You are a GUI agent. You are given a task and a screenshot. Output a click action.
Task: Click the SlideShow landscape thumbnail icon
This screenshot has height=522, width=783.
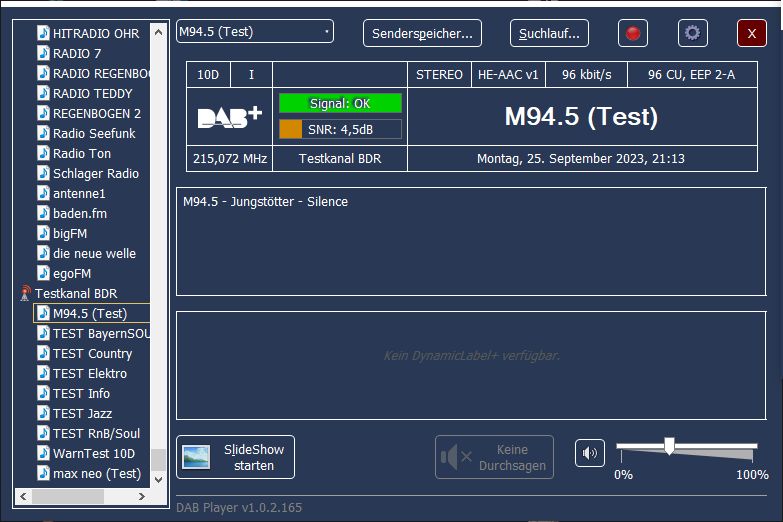pyautogui.click(x=196, y=457)
